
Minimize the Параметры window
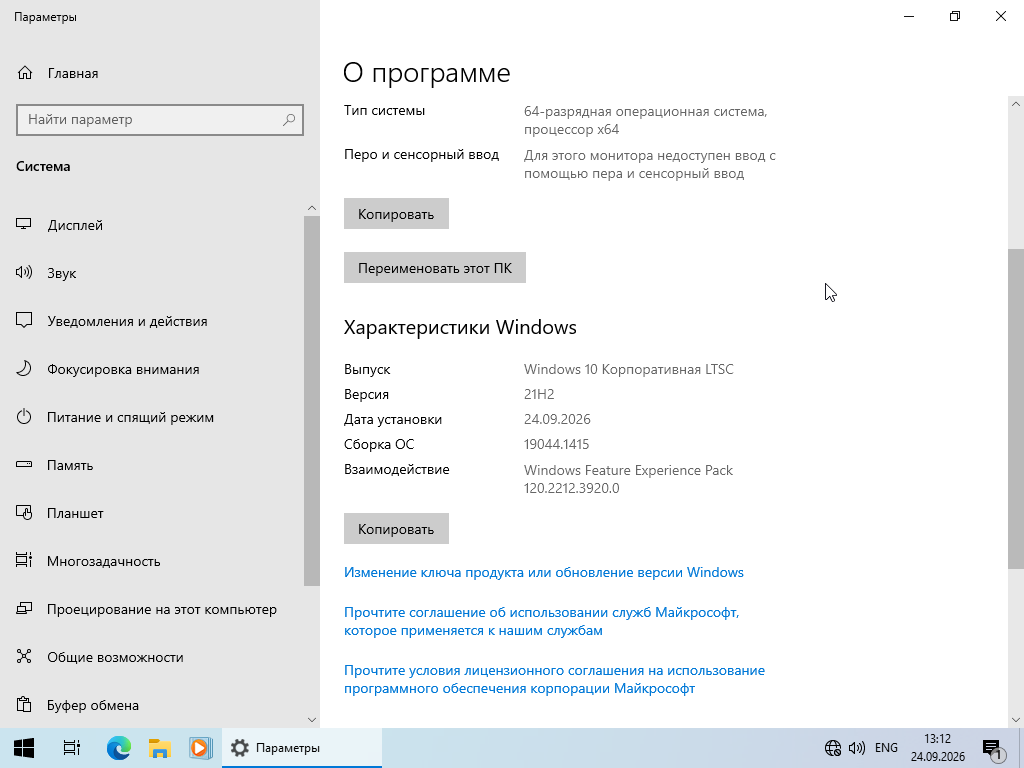point(908,16)
